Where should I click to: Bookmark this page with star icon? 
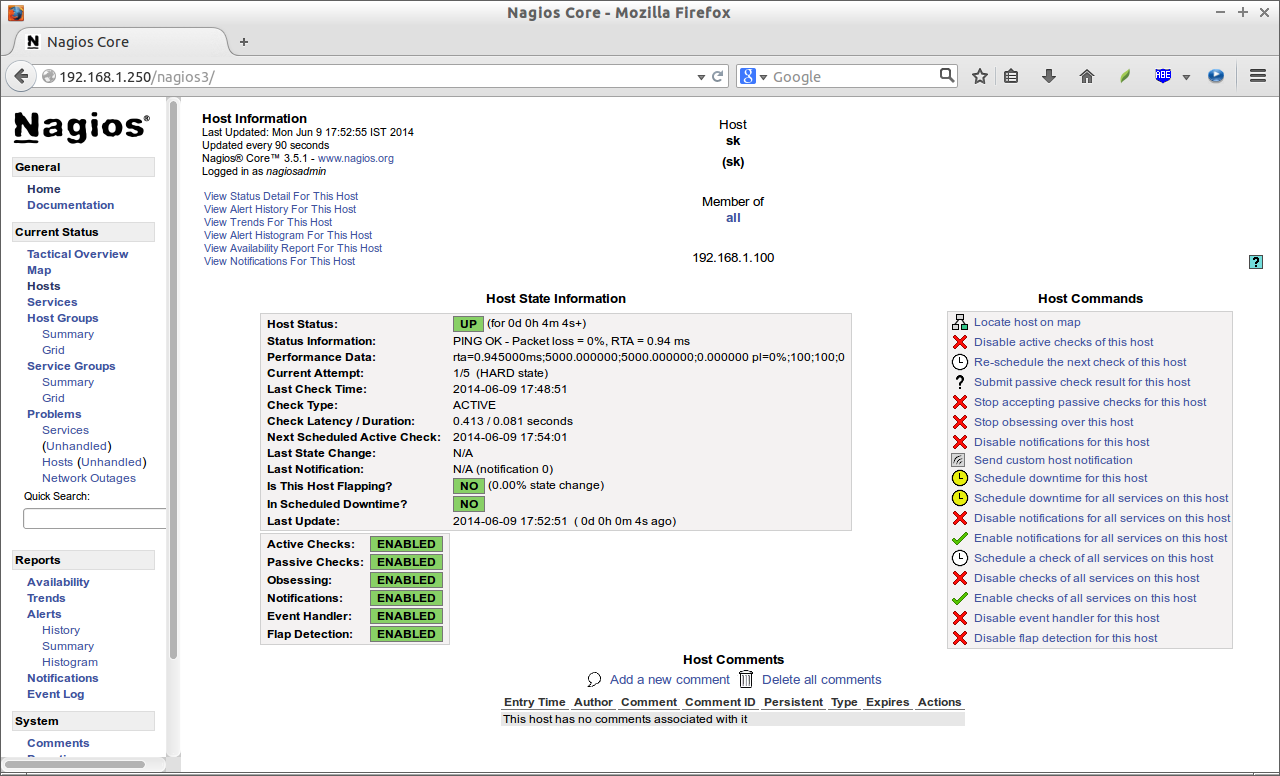point(980,76)
